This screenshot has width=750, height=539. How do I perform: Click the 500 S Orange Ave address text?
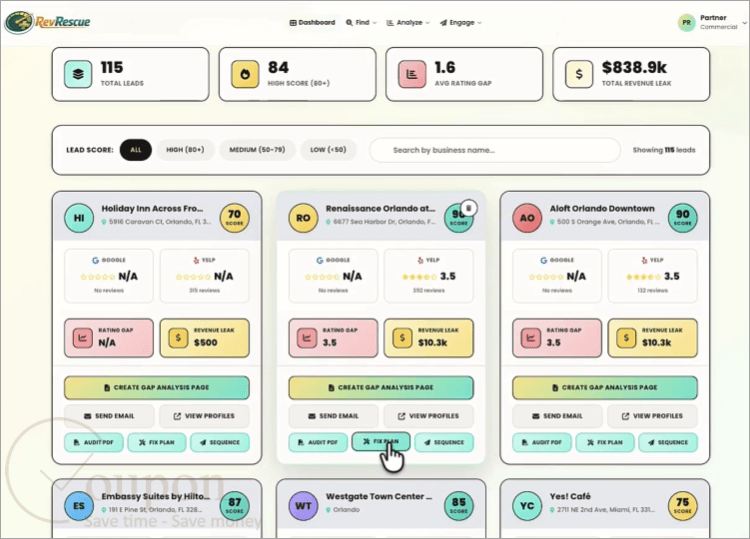click(608, 222)
